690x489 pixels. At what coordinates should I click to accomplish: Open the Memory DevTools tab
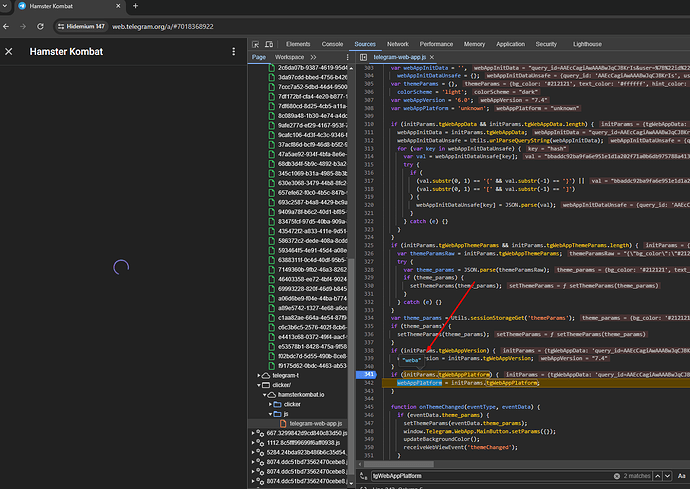click(x=474, y=44)
